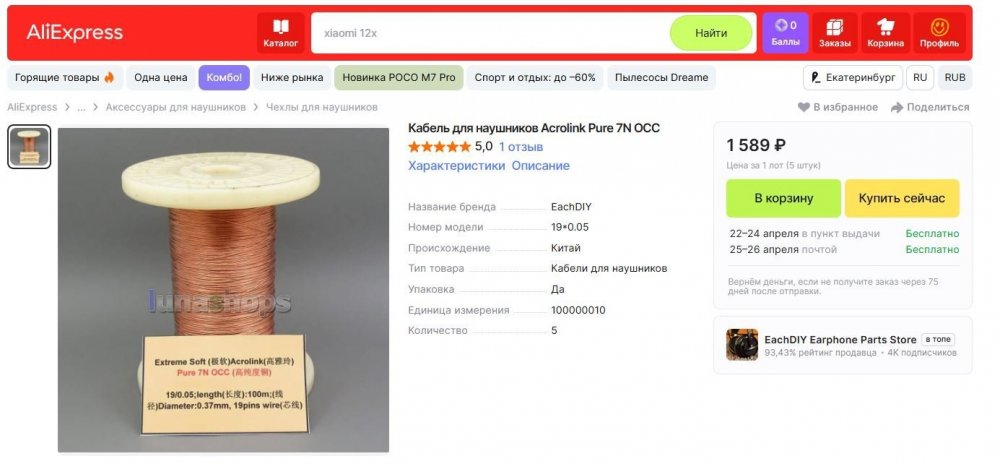The height and width of the screenshot is (464, 1000).
Task: Open EachDIY store avatar
Action: [x=742, y=345]
